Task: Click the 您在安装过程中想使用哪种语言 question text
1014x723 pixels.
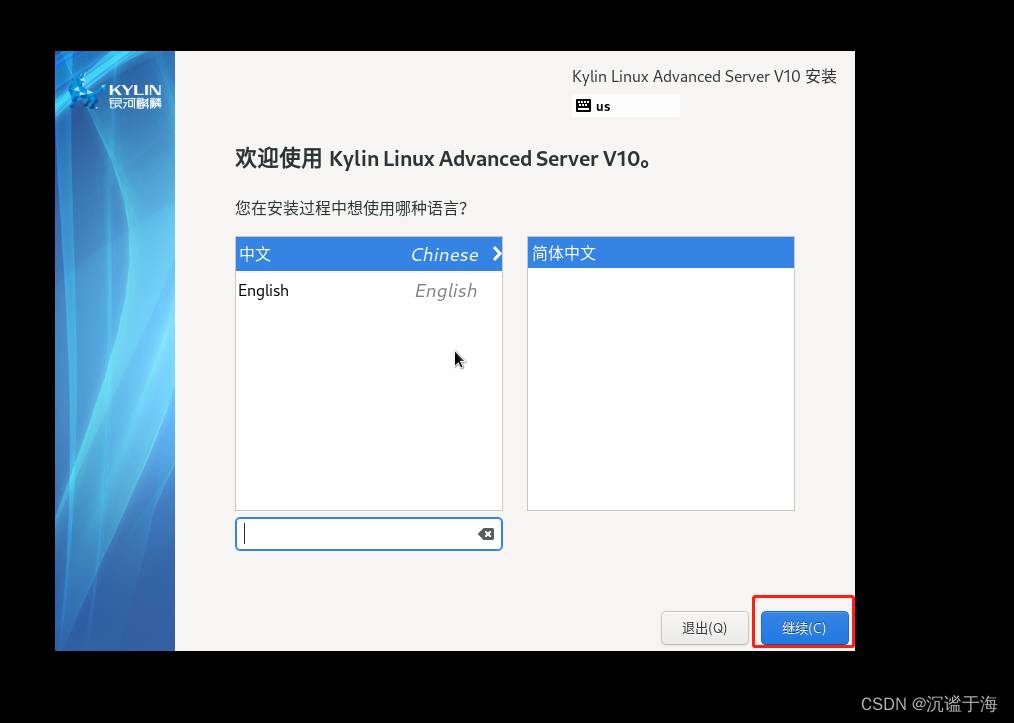Action: [351, 208]
